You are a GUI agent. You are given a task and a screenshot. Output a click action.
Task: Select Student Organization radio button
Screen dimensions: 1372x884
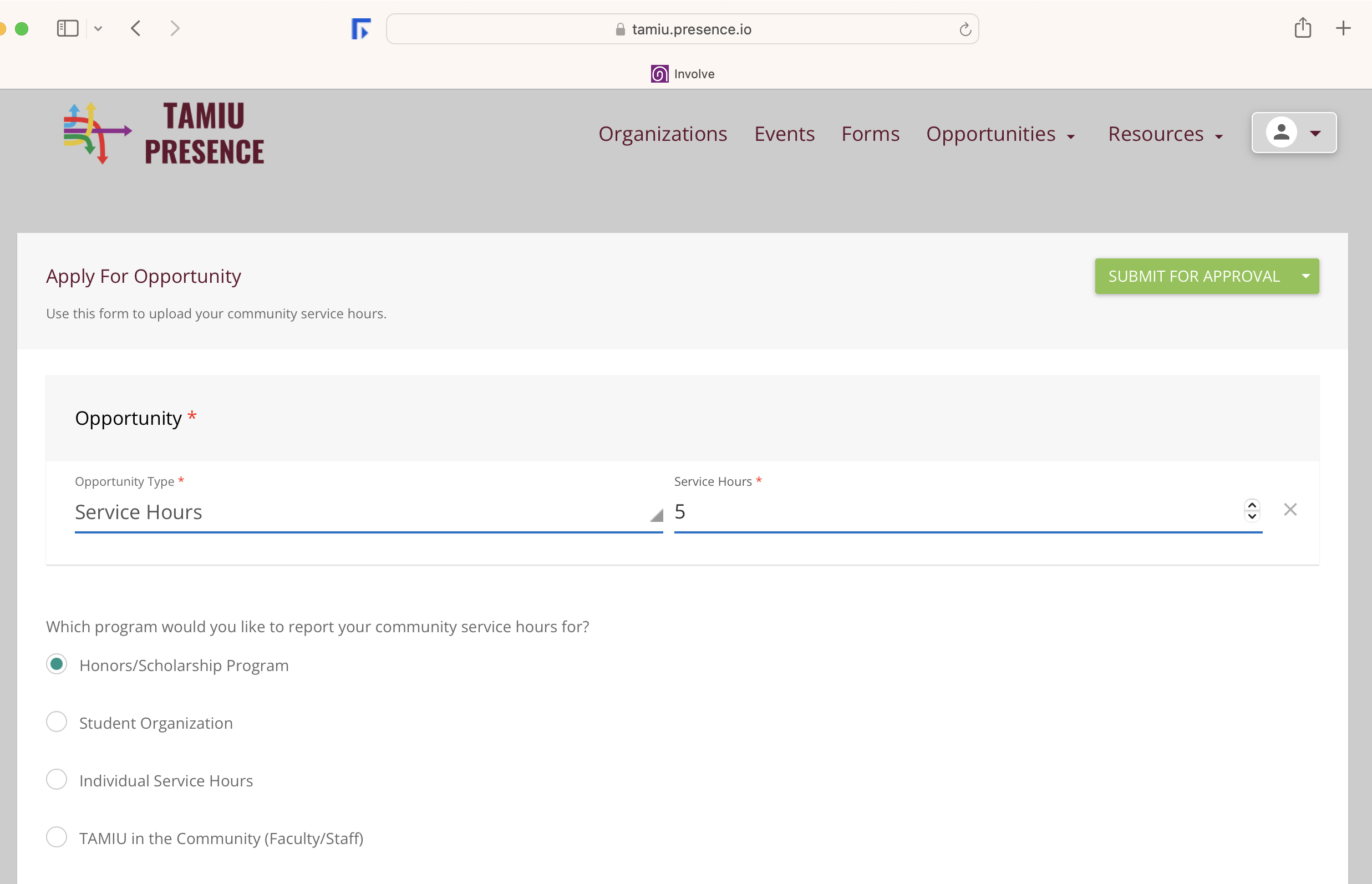[57, 722]
